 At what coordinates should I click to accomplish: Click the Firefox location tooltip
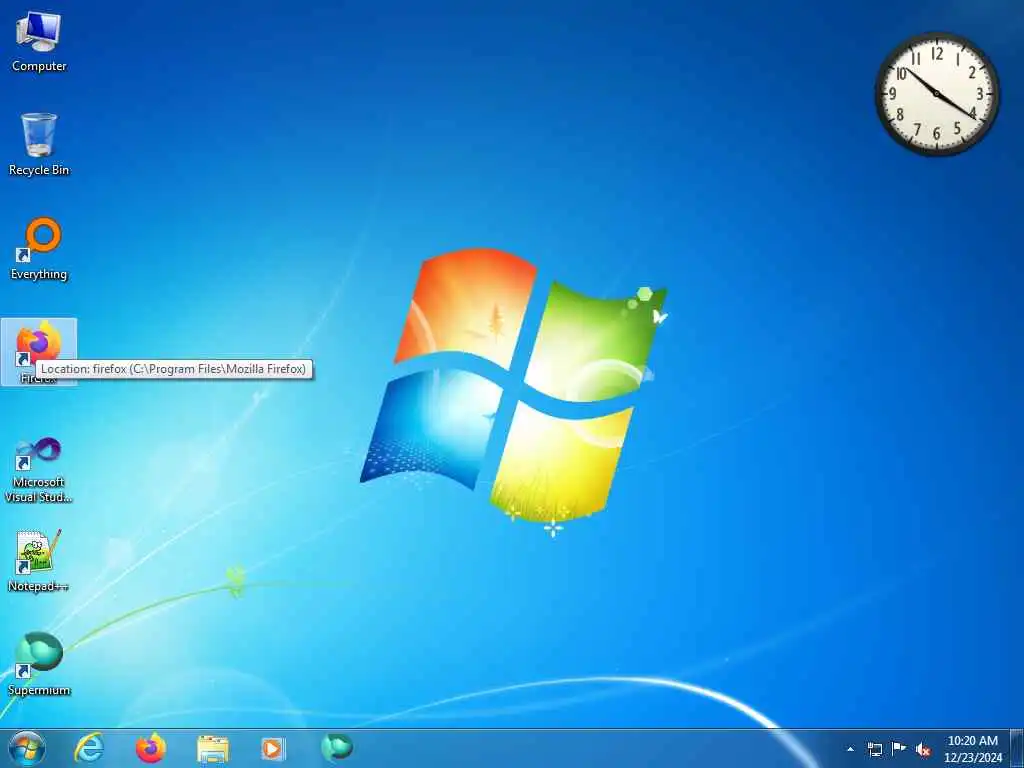pos(174,369)
